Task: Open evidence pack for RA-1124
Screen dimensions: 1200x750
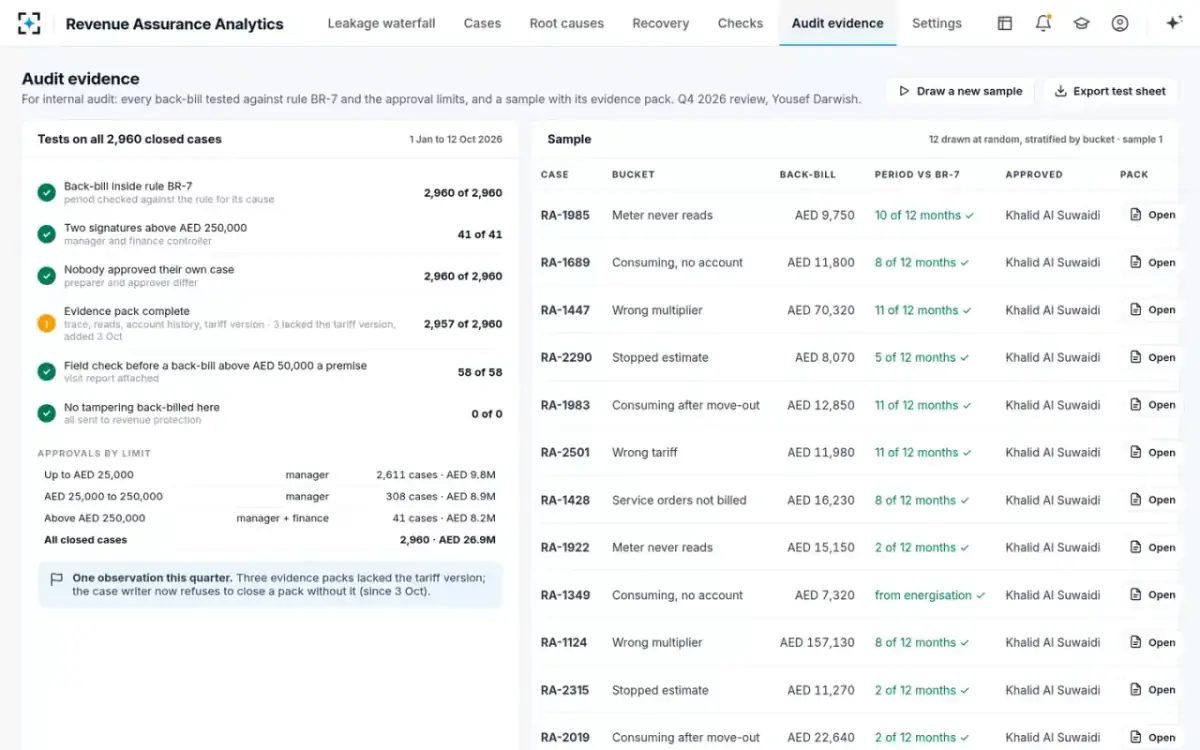Action: [x=1152, y=642]
